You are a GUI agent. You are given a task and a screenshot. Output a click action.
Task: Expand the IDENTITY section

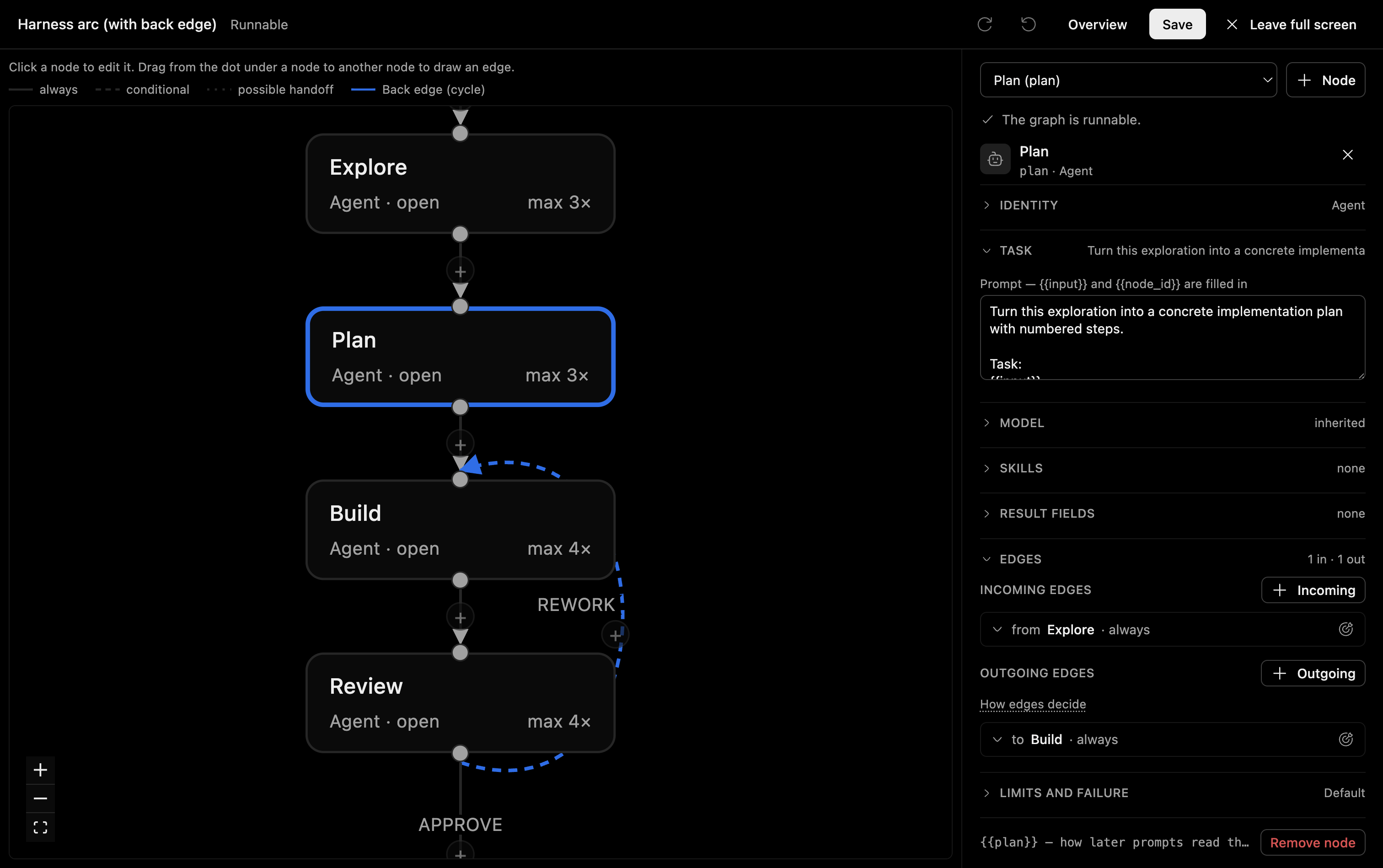[x=1172, y=205]
